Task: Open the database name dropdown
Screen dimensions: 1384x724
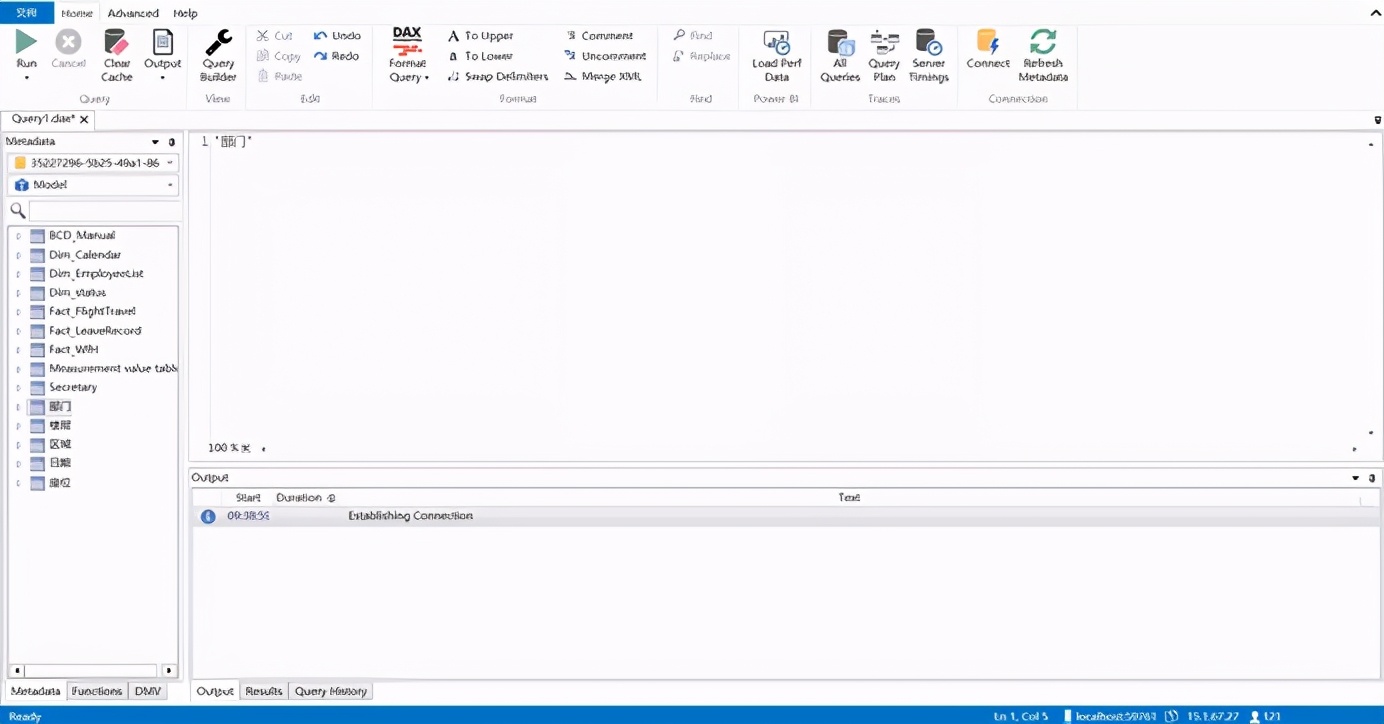Action: (x=93, y=162)
